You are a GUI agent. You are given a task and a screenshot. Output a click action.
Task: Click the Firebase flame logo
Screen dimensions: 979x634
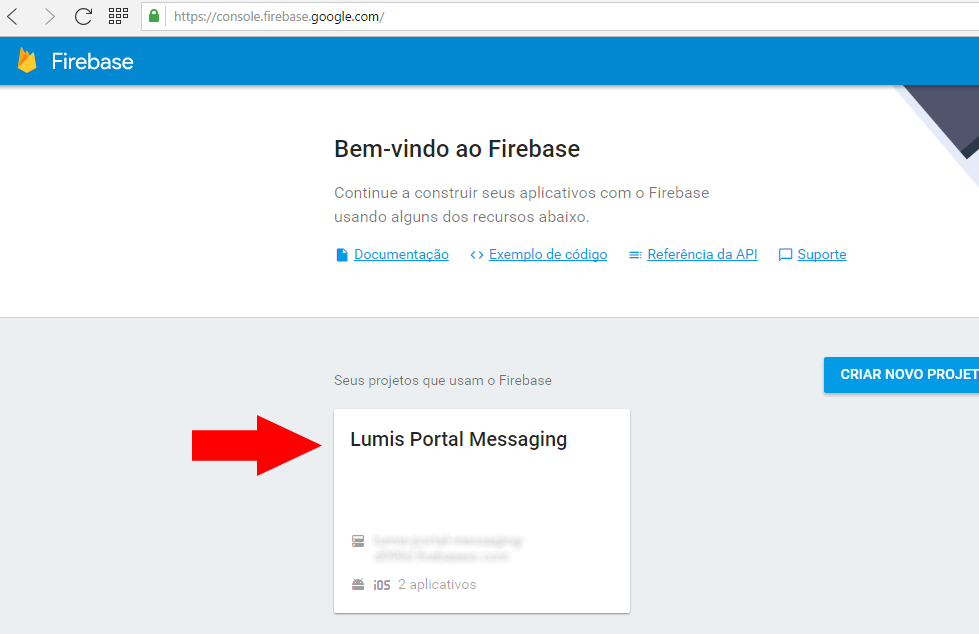click(27, 61)
